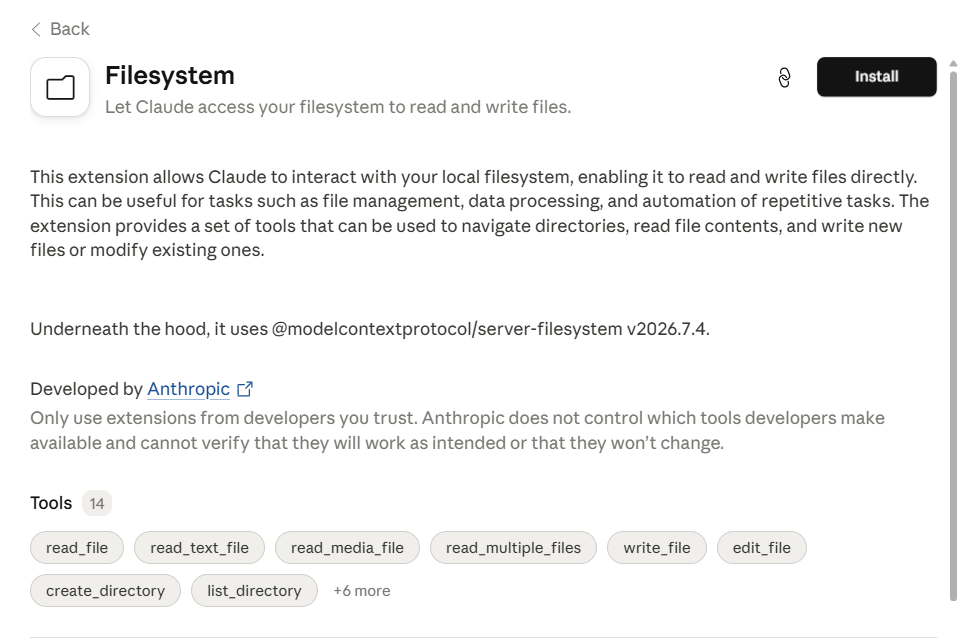Click the vertical scrollbar thumb
967x642 pixels.
coord(953,336)
